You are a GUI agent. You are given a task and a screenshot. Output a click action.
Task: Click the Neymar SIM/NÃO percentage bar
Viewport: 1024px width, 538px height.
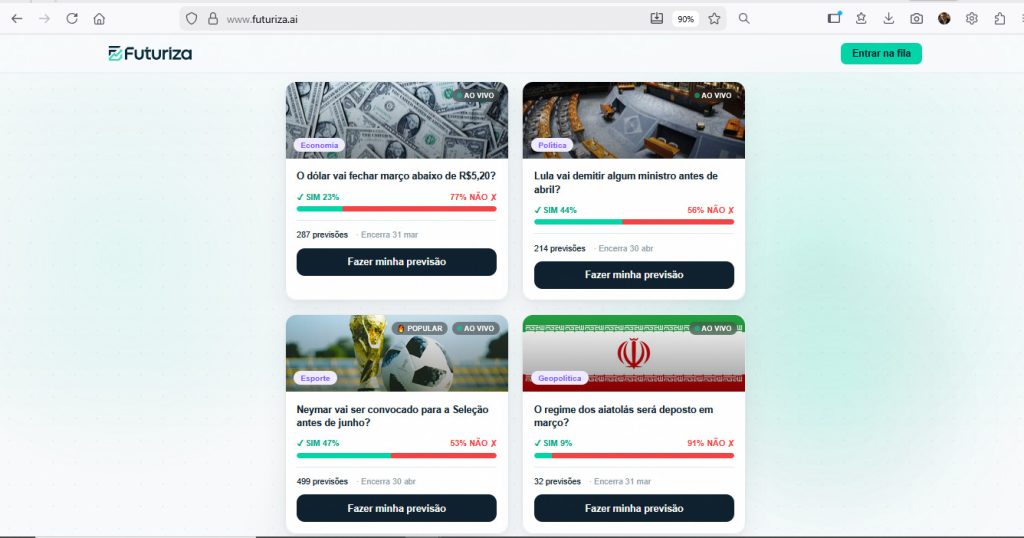[396, 456]
